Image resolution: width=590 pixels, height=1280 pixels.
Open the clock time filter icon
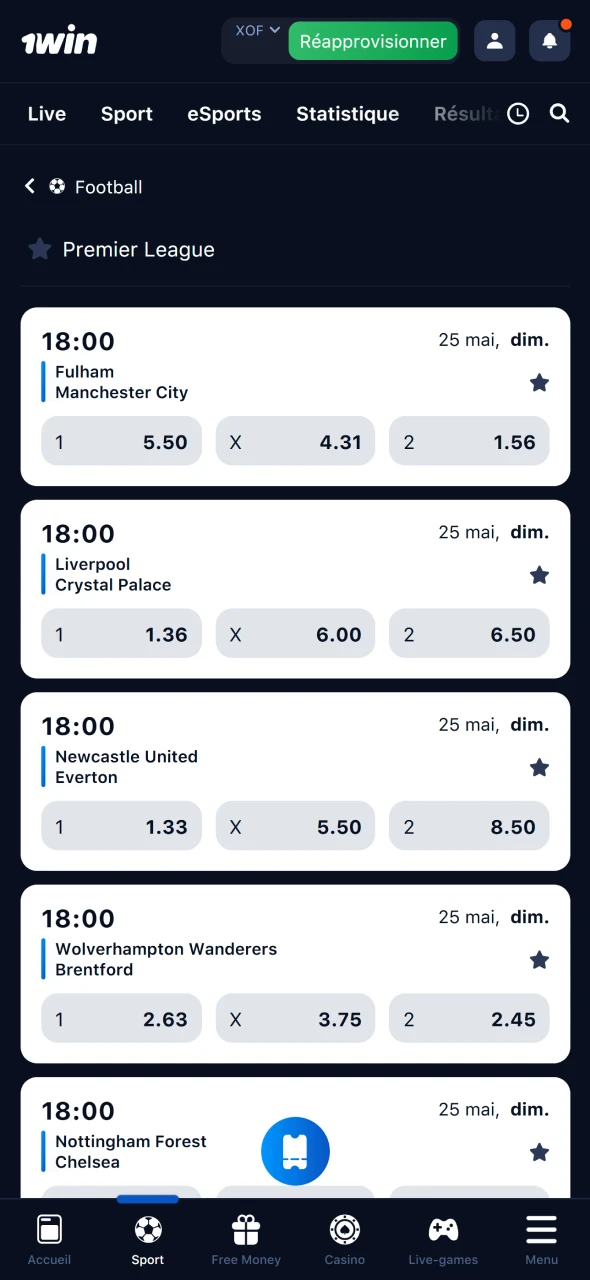(518, 114)
